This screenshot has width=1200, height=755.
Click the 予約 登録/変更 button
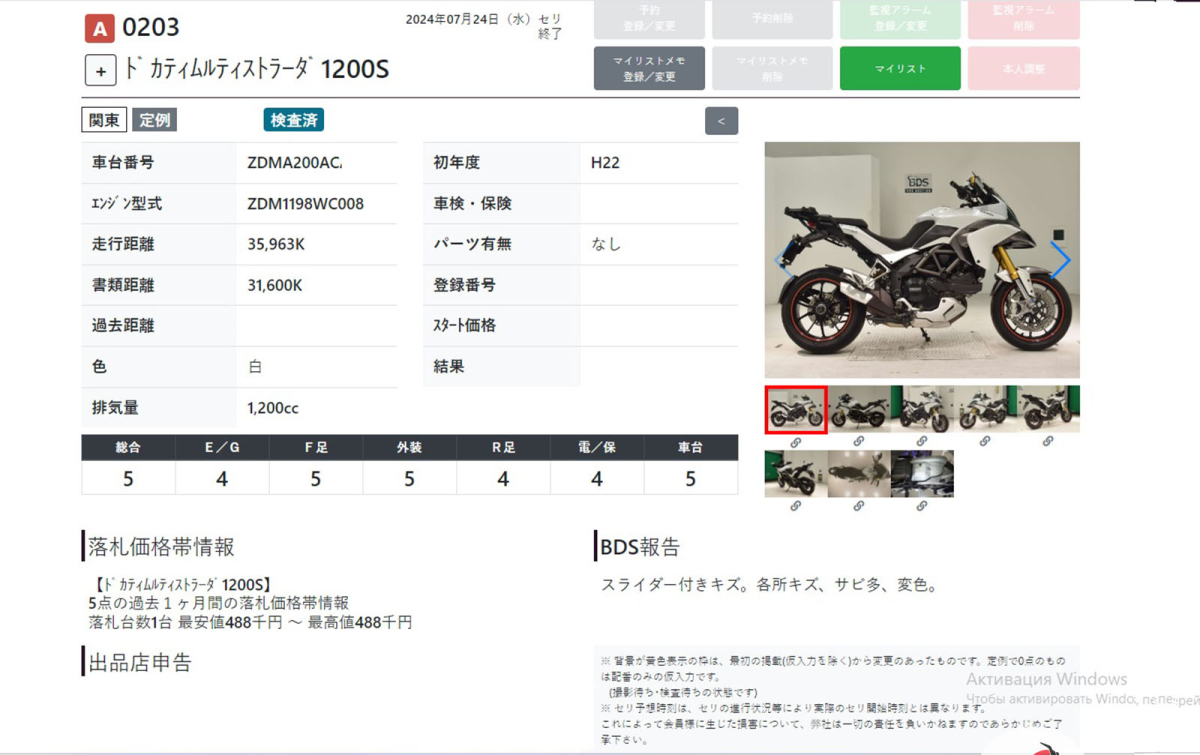tap(649, 18)
